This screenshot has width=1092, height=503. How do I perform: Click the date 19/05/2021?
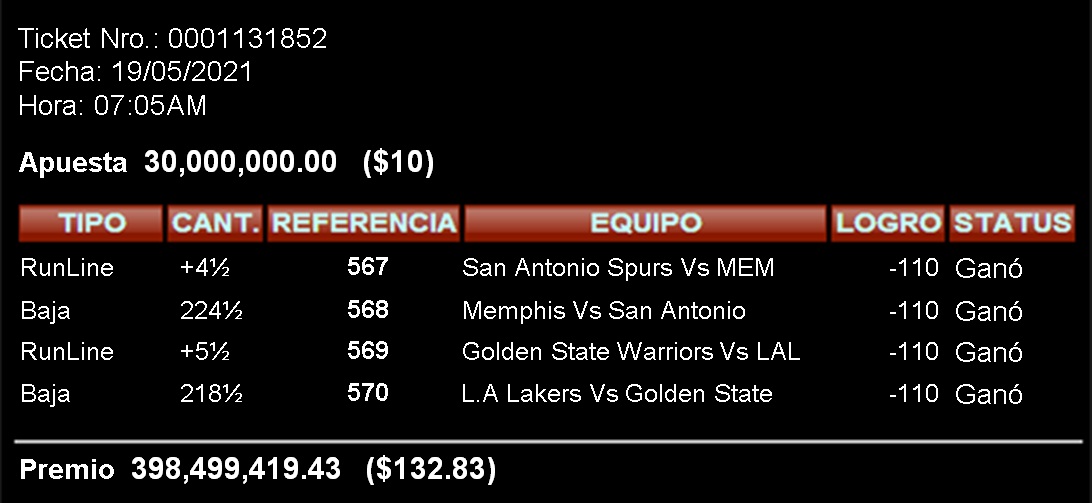click(x=182, y=72)
